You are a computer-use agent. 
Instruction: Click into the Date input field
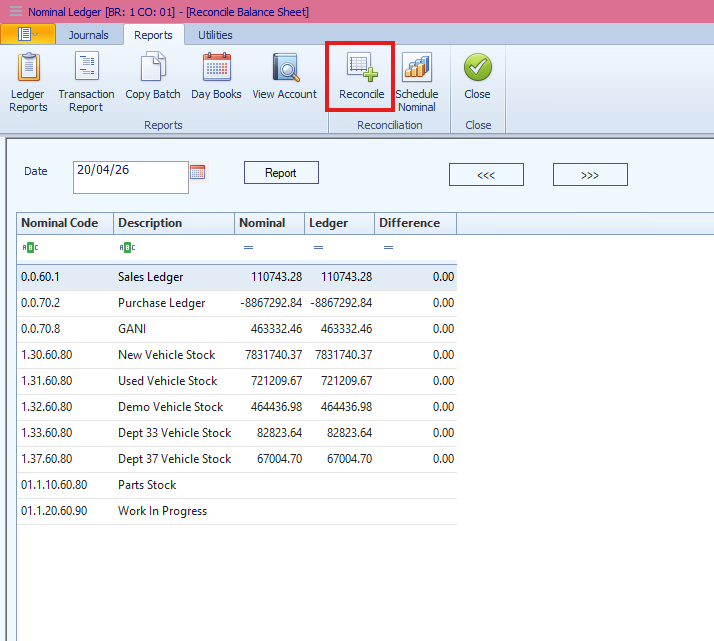pos(131,177)
